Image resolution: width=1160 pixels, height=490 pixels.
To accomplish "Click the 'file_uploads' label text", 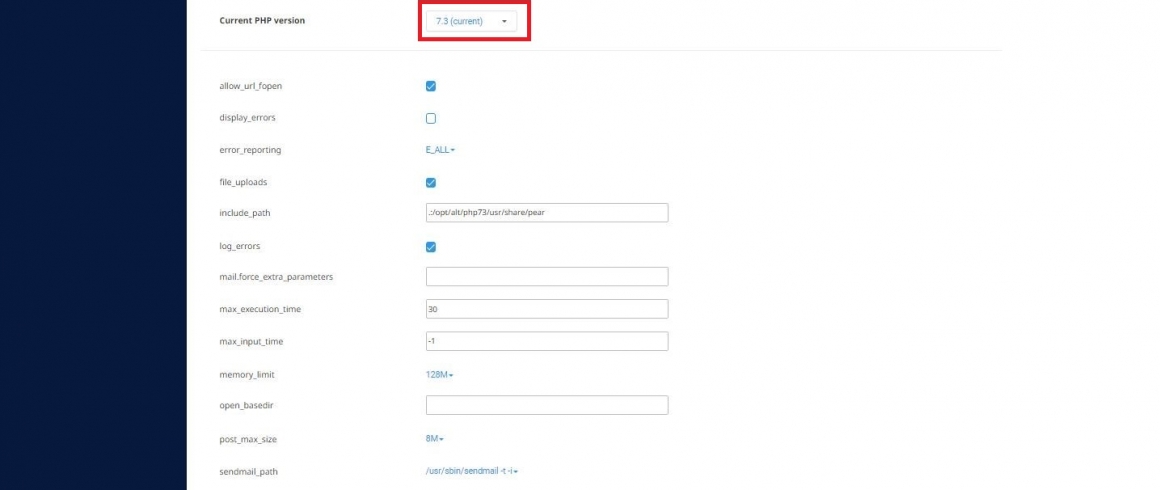I will [x=243, y=182].
